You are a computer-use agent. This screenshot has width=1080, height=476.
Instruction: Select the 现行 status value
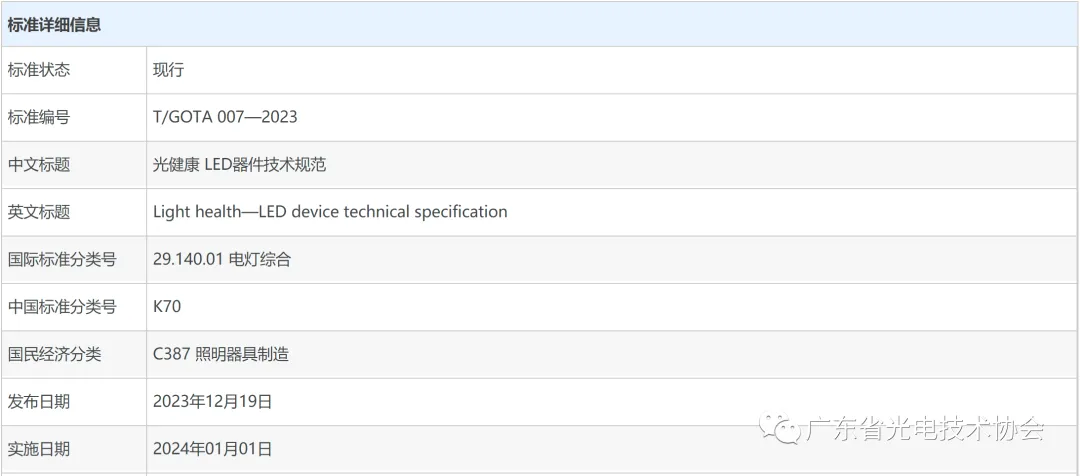click(169, 70)
